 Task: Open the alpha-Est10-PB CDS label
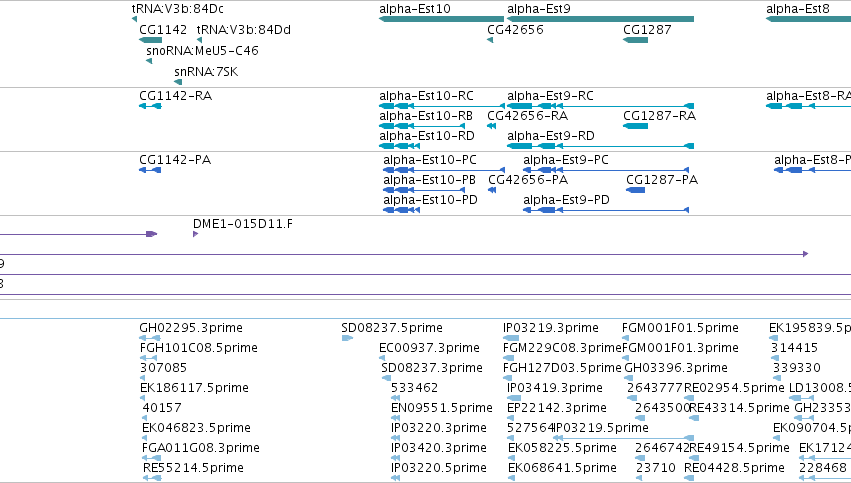tap(429, 180)
